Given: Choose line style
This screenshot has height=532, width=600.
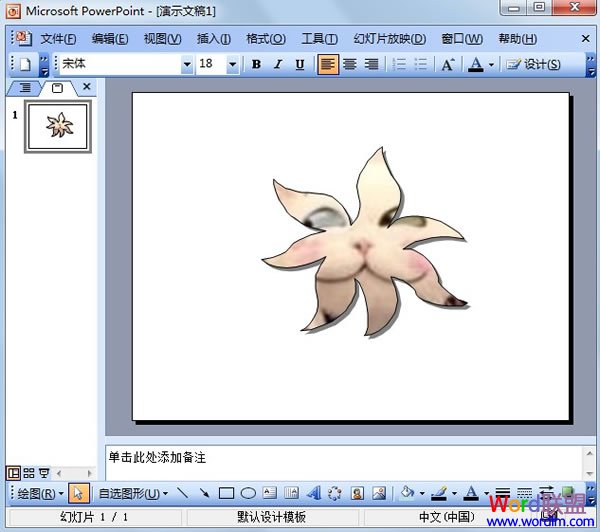Looking at the screenshot, I should pos(502,493).
